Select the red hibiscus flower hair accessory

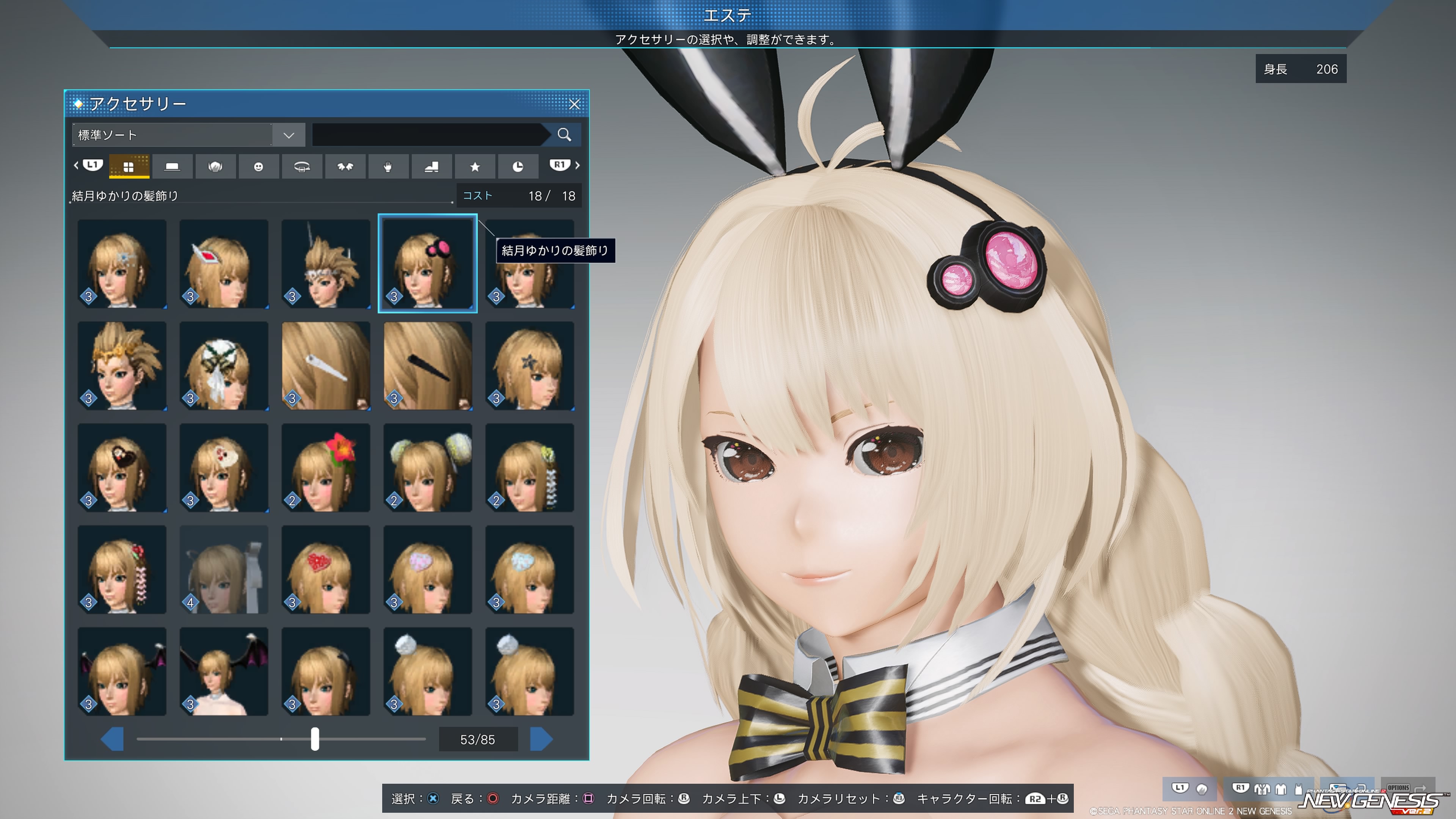click(x=326, y=468)
